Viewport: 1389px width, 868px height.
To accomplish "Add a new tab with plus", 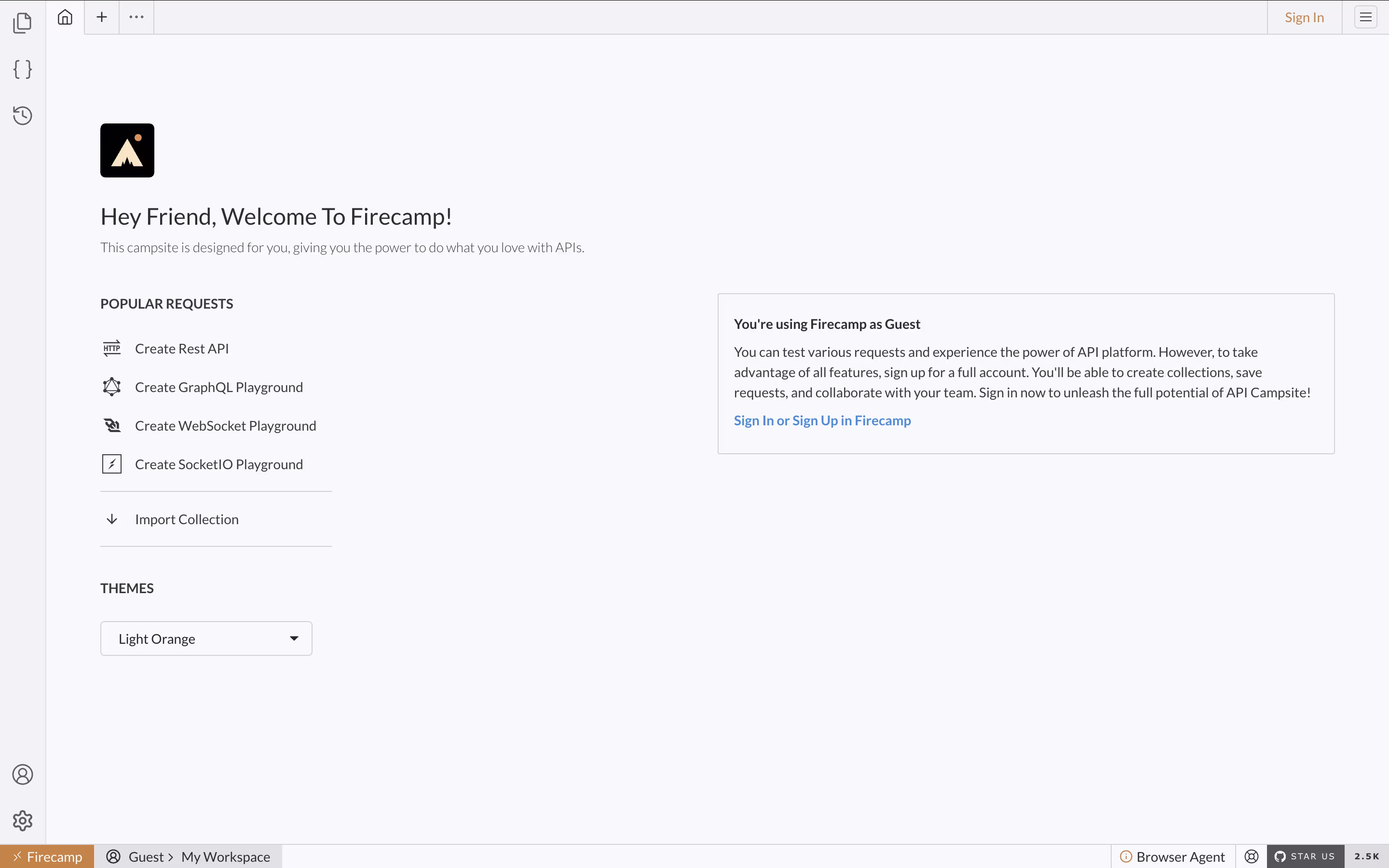I will pos(102,17).
